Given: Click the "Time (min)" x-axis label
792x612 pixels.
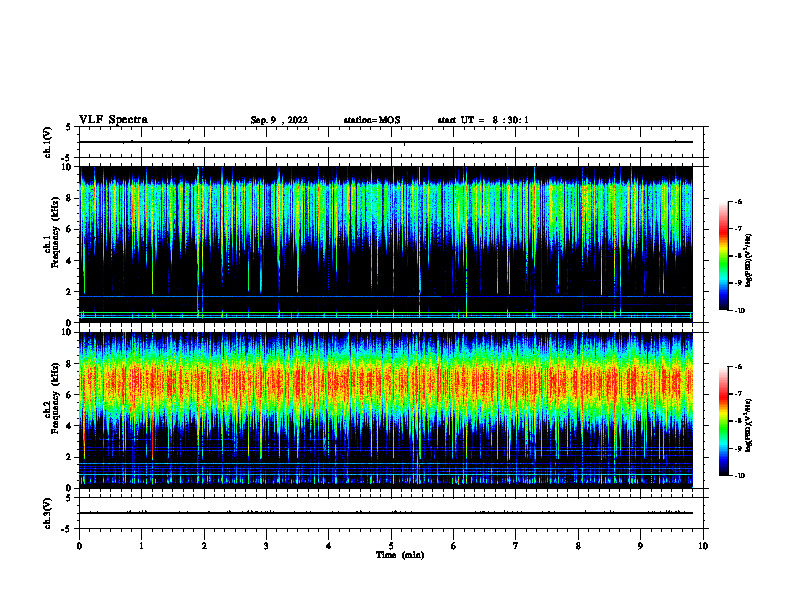Looking at the screenshot, I should pos(400,555).
